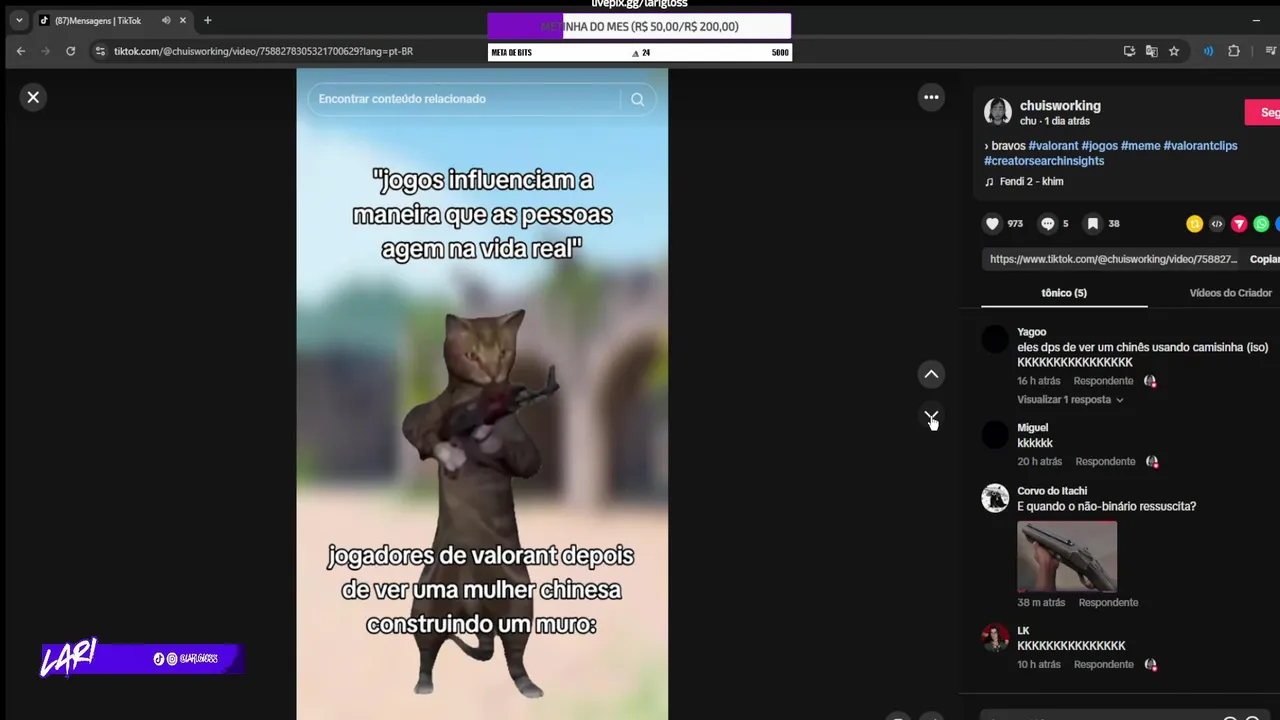Open commenter name Yagoo
Screen dimensions: 1280x720
[1031, 332]
